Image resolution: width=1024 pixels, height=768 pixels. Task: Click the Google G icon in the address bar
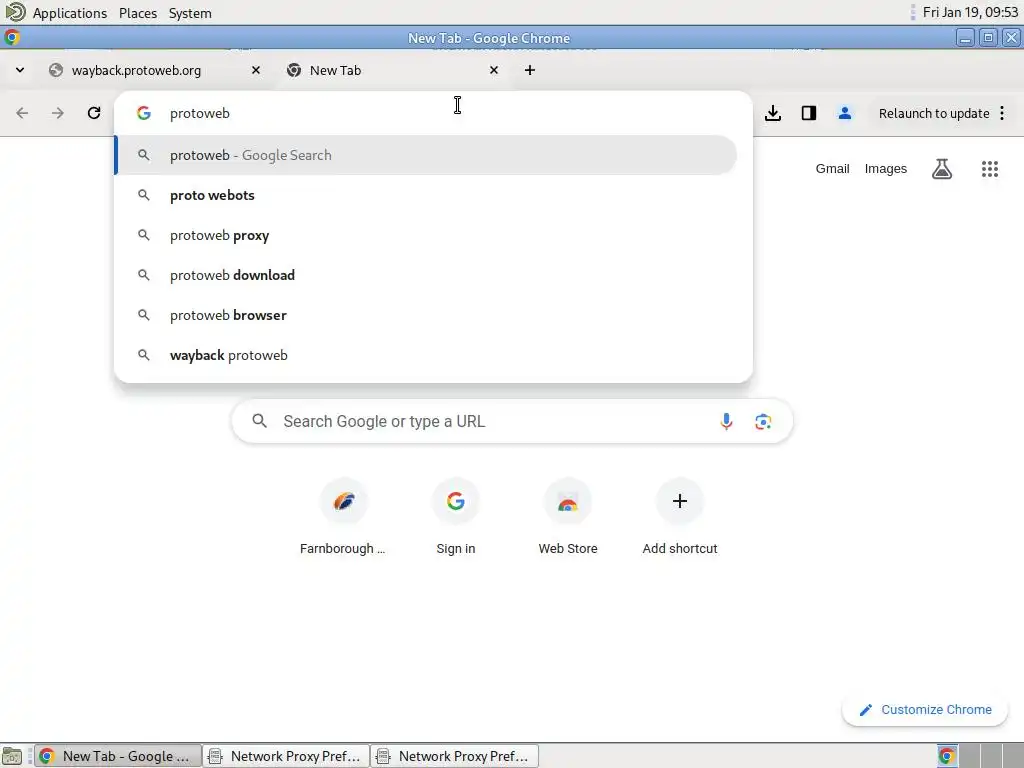[x=144, y=113]
